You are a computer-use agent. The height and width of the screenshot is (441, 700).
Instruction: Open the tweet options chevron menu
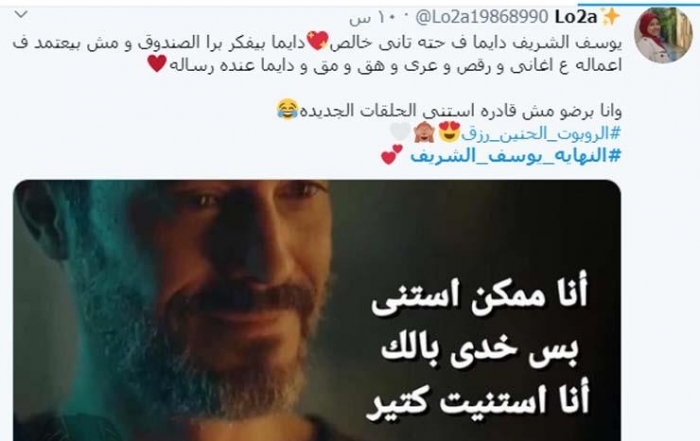click(x=21, y=15)
